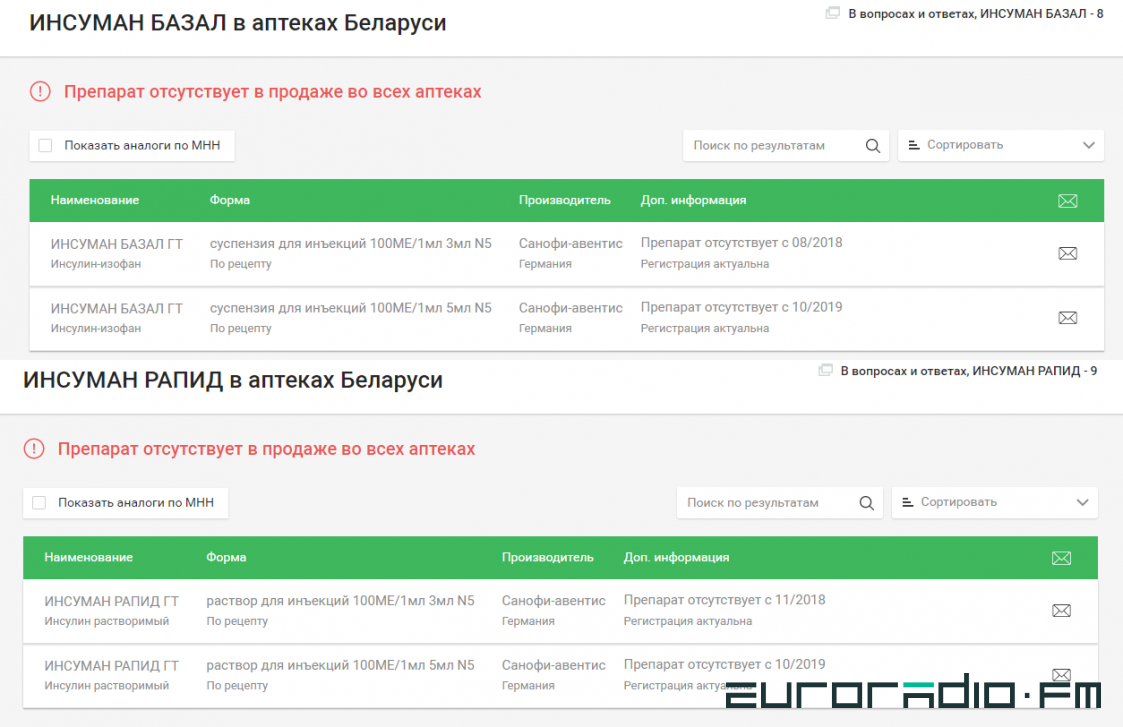Click Наименование column header in БАЗАЛ table
Viewport: 1123px width, 727px height.
coord(95,200)
